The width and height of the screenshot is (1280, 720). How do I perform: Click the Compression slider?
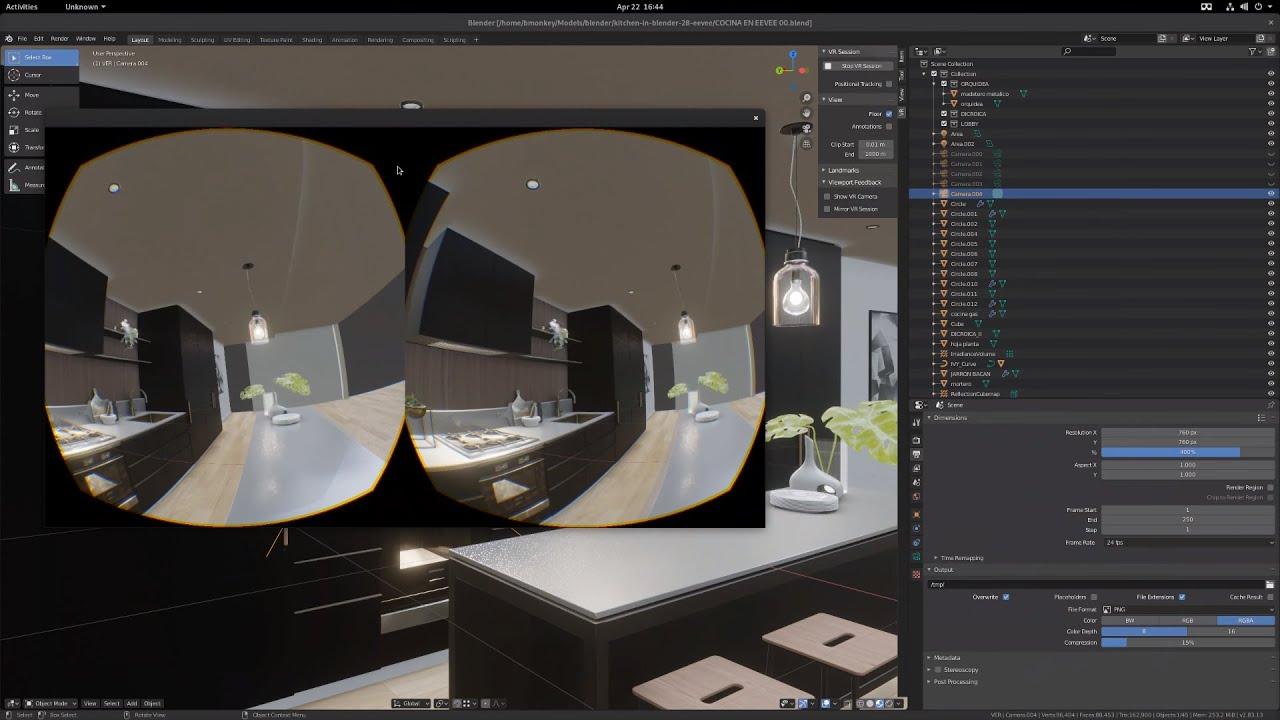[1188, 642]
